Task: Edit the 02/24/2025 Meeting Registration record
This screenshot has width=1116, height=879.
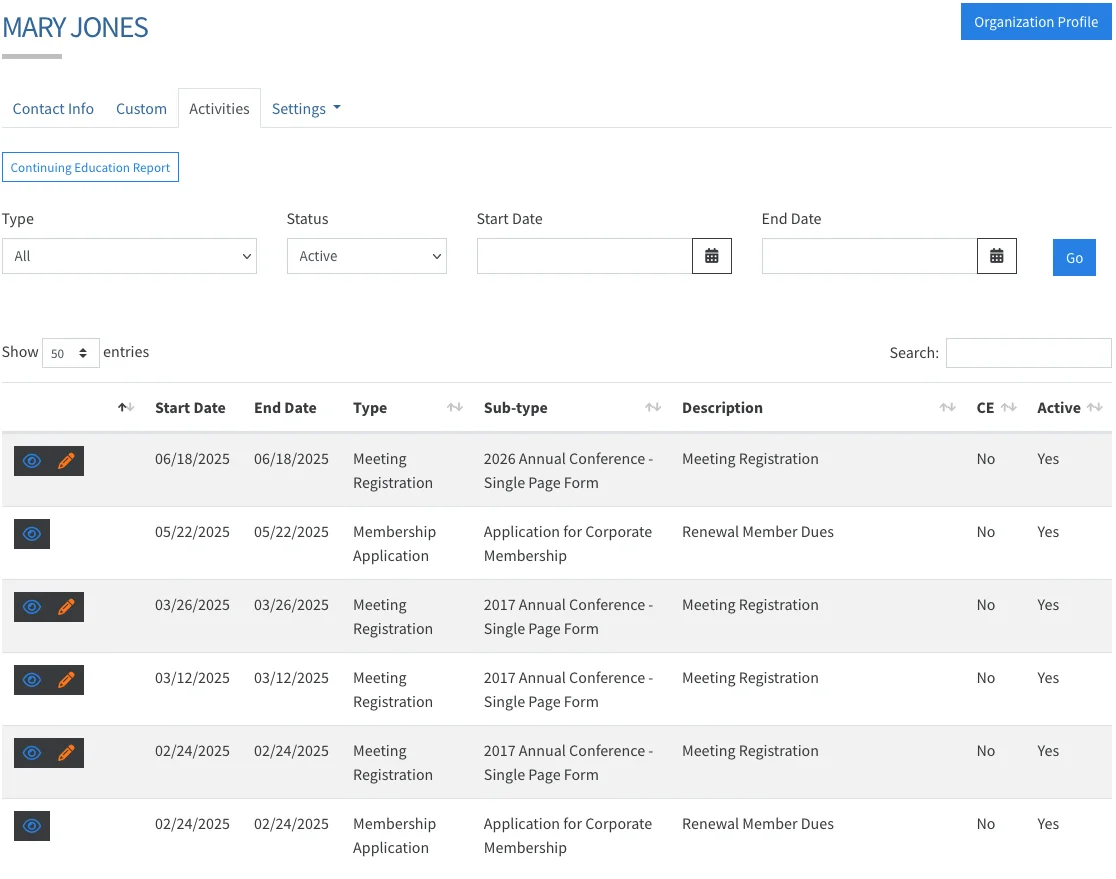Action: point(65,752)
